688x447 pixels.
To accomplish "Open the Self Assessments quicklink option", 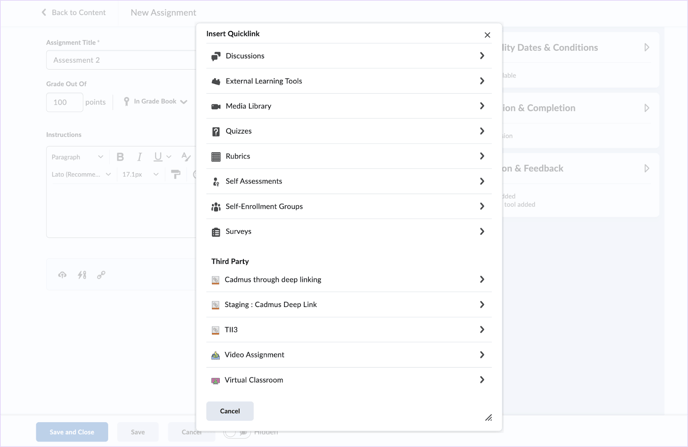I will [x=253, y=181].
